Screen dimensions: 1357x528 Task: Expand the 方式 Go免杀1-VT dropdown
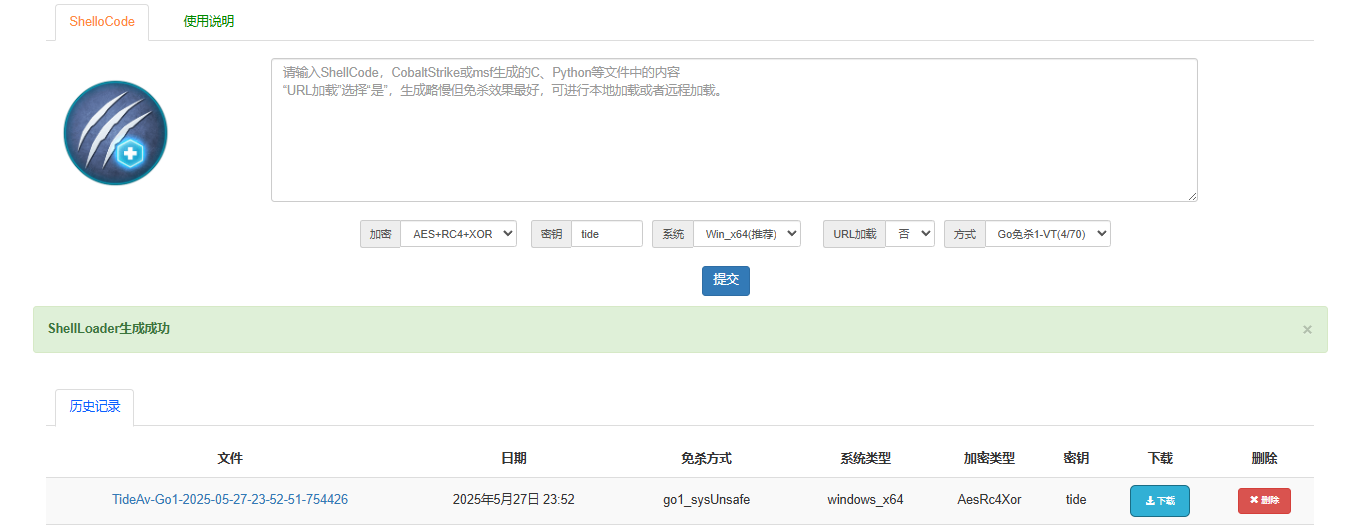point(1047,234)
